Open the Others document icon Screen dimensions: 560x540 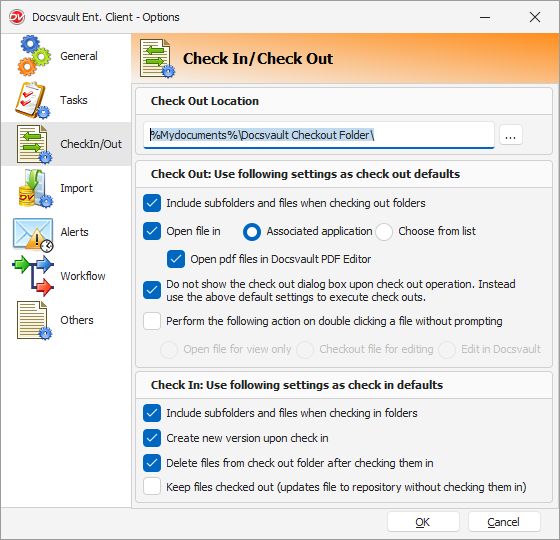pyautogui.click(x=34, y=320)
